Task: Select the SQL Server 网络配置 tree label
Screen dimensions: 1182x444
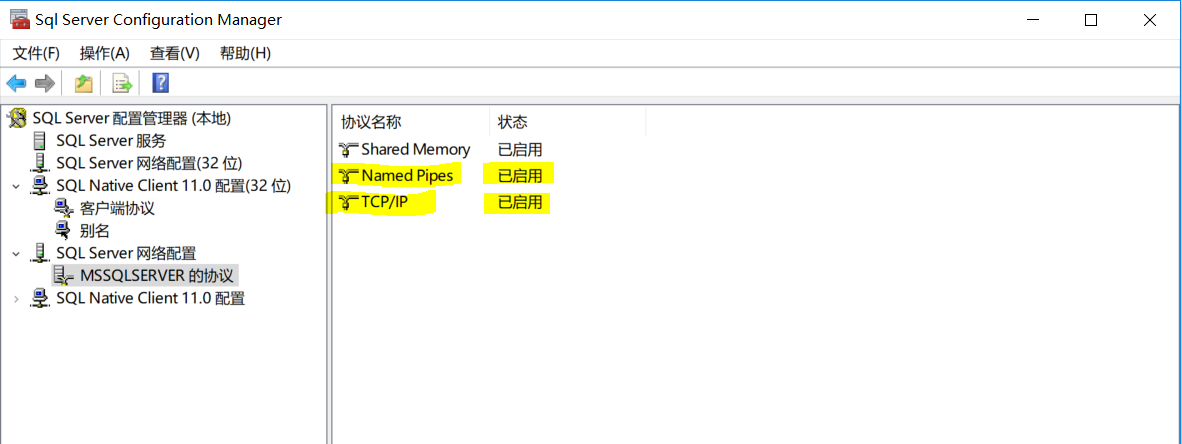Action: [126, 253]
